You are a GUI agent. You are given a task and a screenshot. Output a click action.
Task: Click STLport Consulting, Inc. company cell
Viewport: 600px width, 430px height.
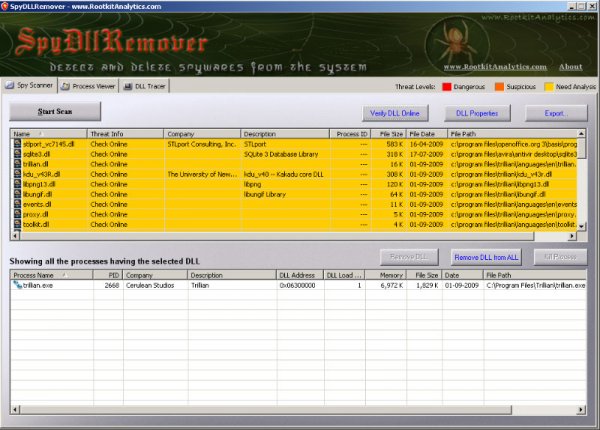202,144
